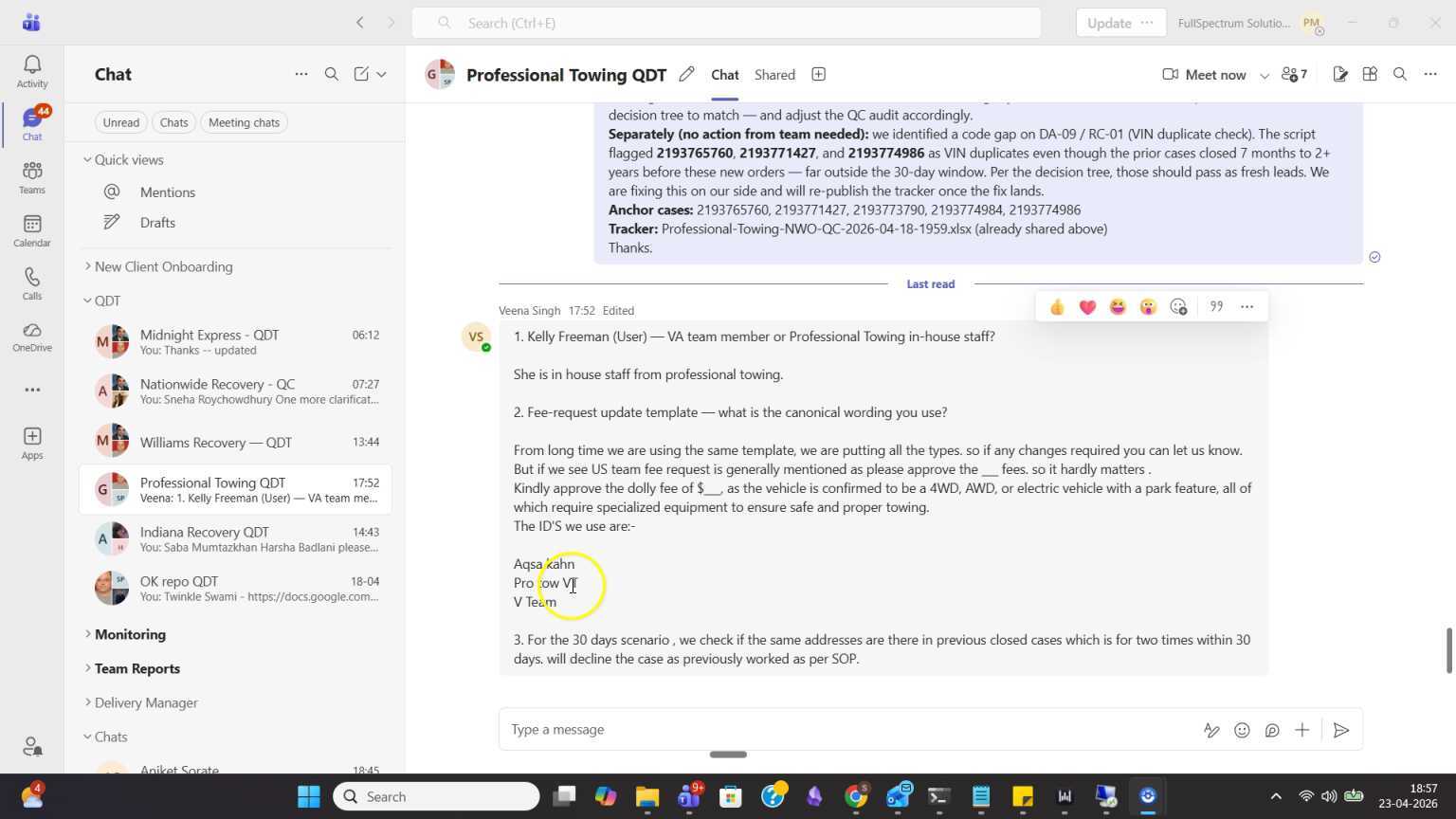React with the heart emoji
Viewport: 1456px width, 819px height.
coord(1087,307)
